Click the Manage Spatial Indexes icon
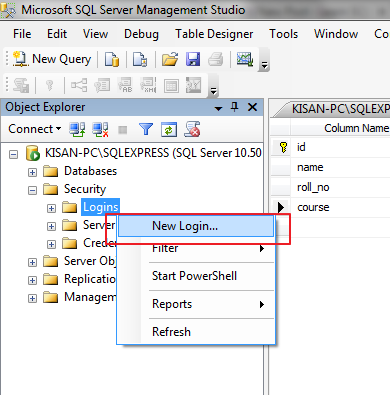 point(194,85)
